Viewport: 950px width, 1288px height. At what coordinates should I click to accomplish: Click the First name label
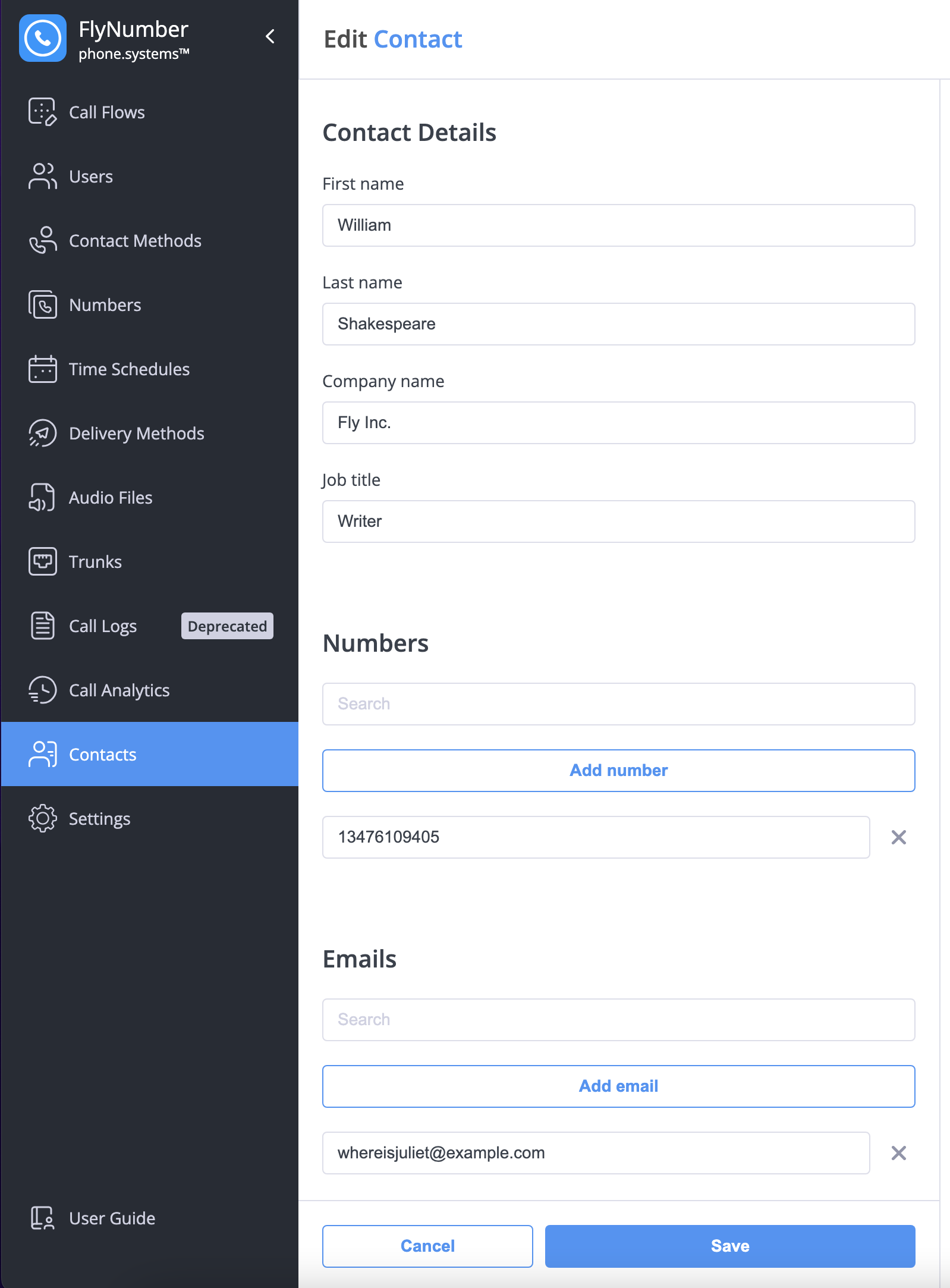[363, 184]
